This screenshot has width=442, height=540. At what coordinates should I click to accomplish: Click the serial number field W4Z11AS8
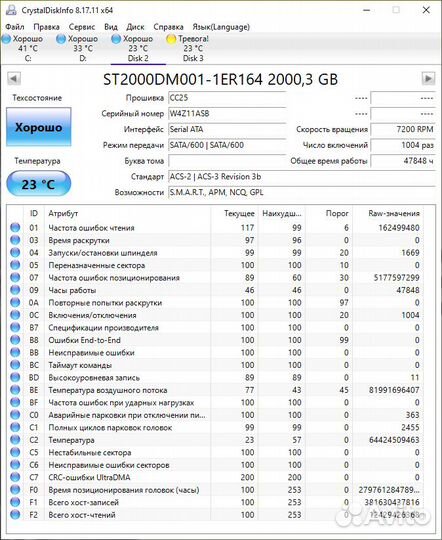tap(227, 114)
